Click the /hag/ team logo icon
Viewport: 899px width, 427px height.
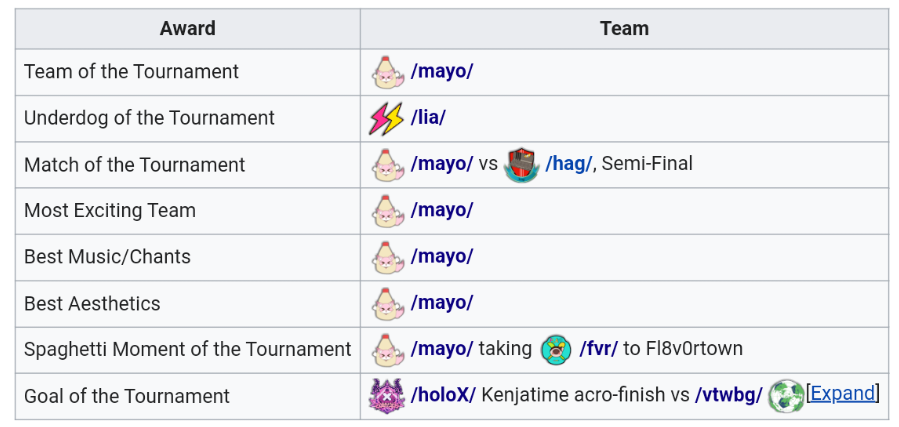(521, 164)
